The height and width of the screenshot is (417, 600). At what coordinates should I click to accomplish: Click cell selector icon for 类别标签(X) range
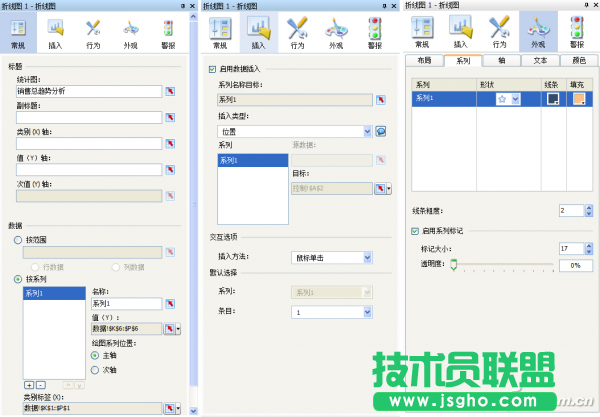[169, 408]
